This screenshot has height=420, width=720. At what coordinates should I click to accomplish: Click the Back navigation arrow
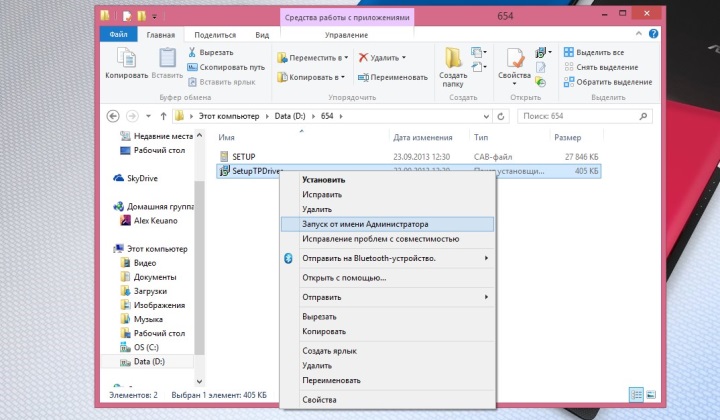coord(113,116)
